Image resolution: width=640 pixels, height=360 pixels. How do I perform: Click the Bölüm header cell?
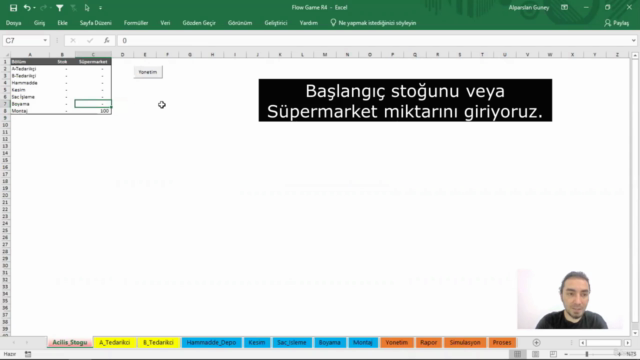[x=30, y=62]
